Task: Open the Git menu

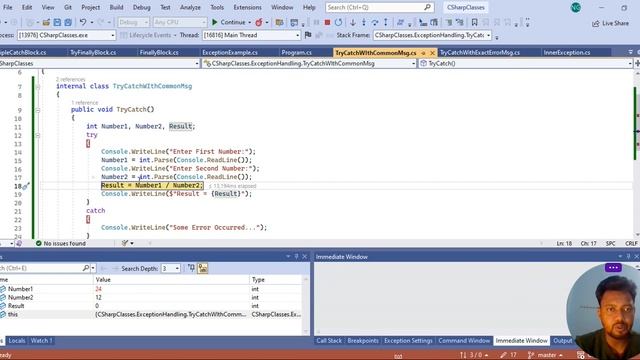Action: 68,7
